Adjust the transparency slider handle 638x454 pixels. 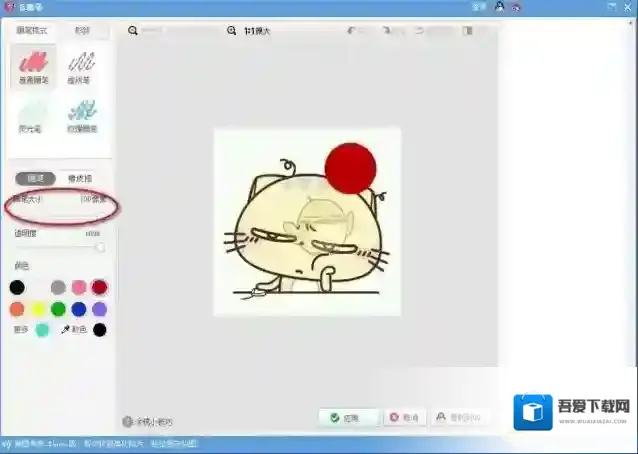(100, 247)
